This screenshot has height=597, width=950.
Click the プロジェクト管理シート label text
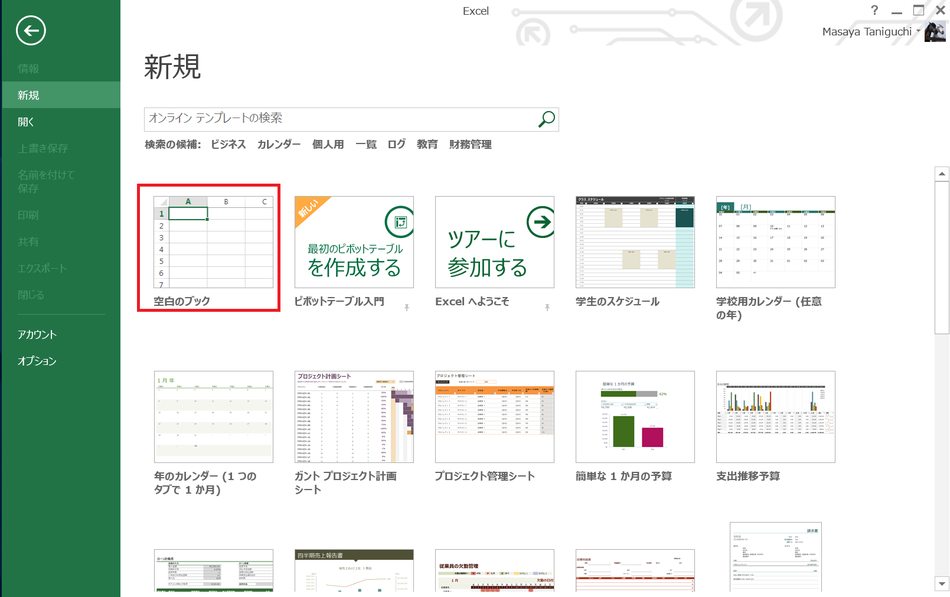click(485, 476)
